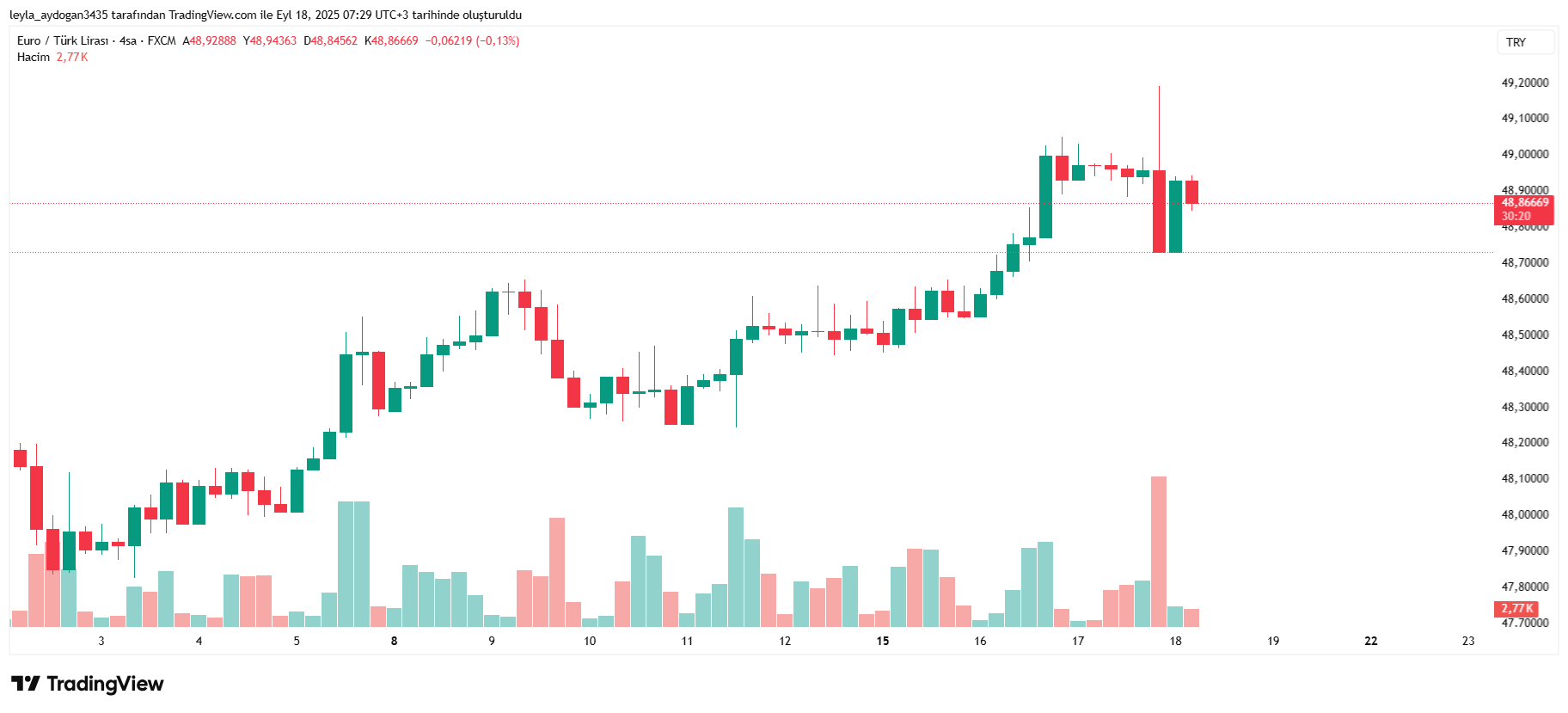The height and width of the screenshot is (713, 1568).
Task: Click the TradingView logo icon
Action: click(x=25, y=684)
